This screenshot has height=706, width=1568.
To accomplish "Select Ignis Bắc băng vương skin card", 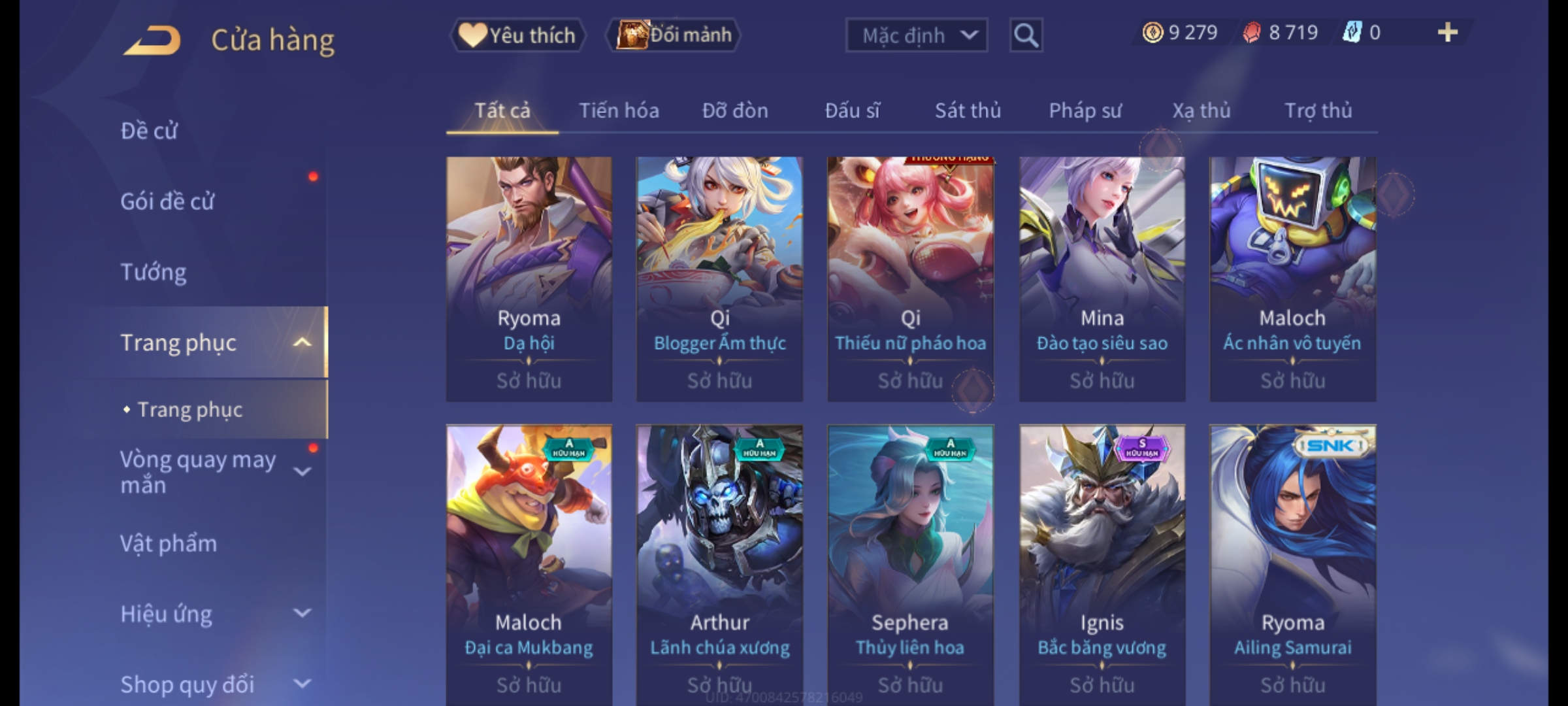I will (x=1102, y=565).
